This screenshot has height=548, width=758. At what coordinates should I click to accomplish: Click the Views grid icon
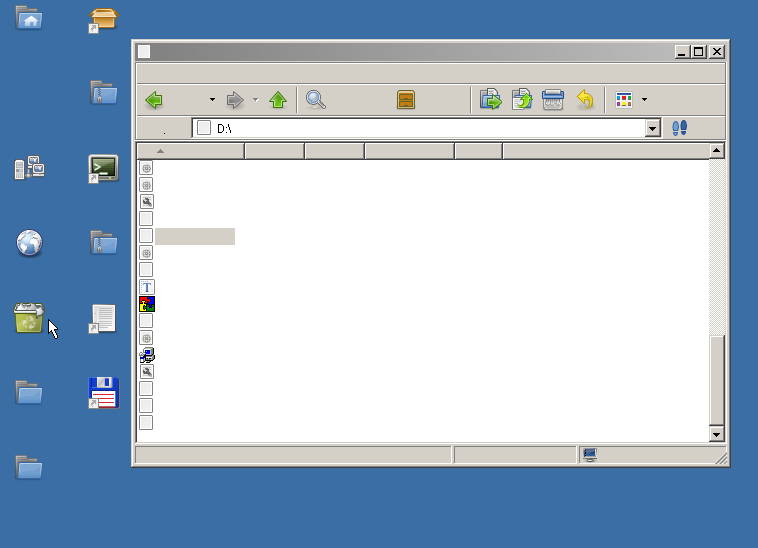pyautogui.click(x=624, y=100)
